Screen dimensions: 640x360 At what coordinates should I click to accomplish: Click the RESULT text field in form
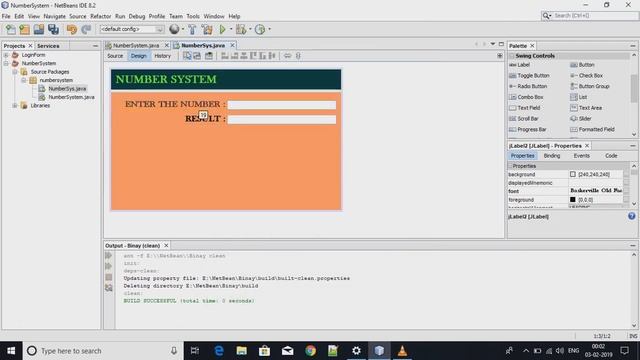coord(282,119)
